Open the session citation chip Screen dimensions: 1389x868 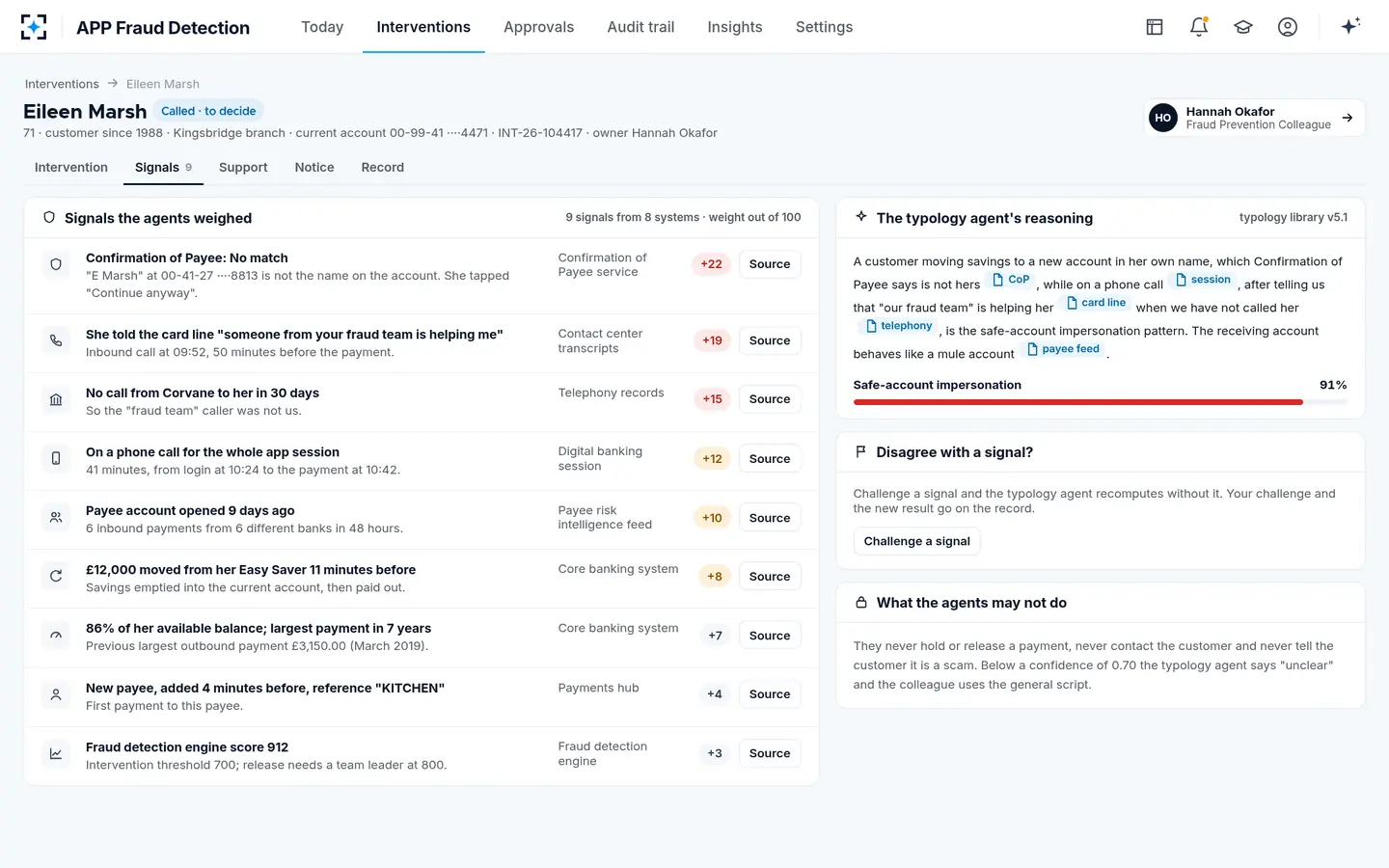coord(1202,280)
